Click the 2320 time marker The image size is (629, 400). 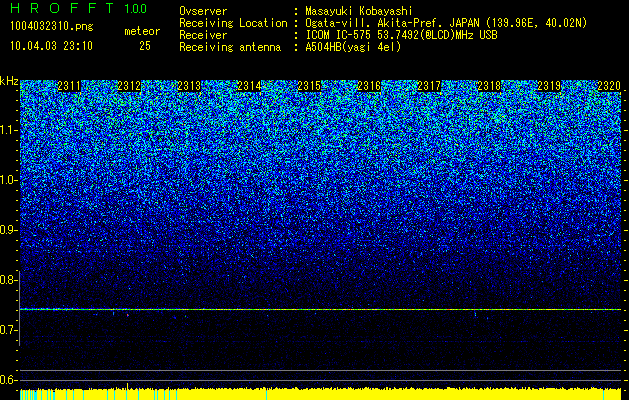tap(609, 86)
